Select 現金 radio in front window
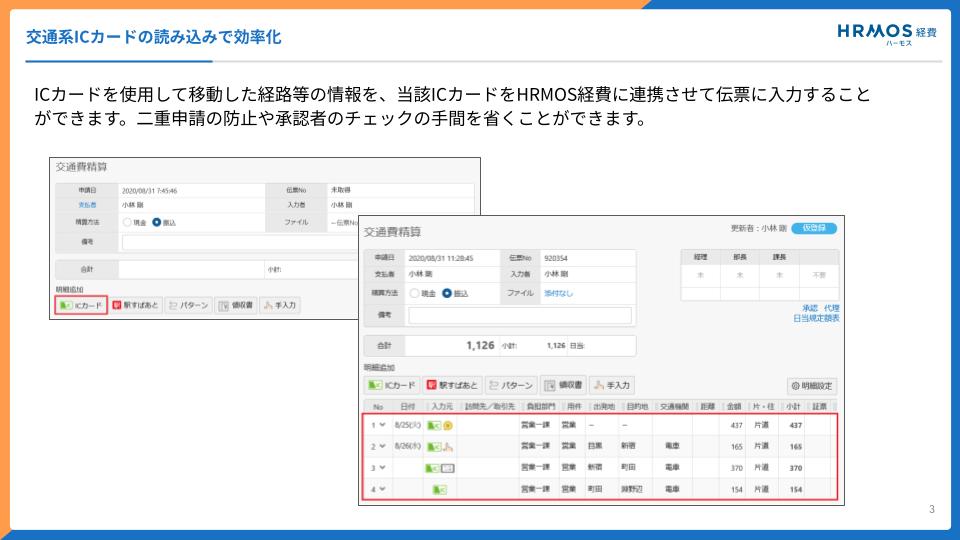Image resolution: width=960 pixels, height=540 pixels. pyautogui.click(x=414, y=293)
